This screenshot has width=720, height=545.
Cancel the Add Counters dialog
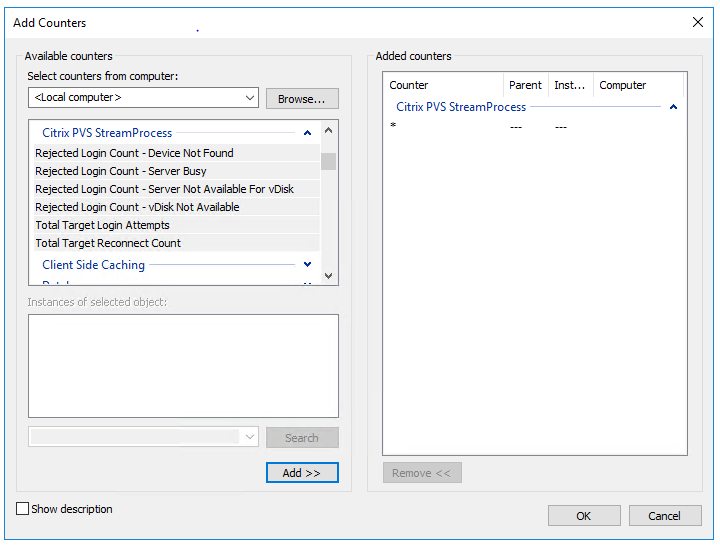[665, 516]
